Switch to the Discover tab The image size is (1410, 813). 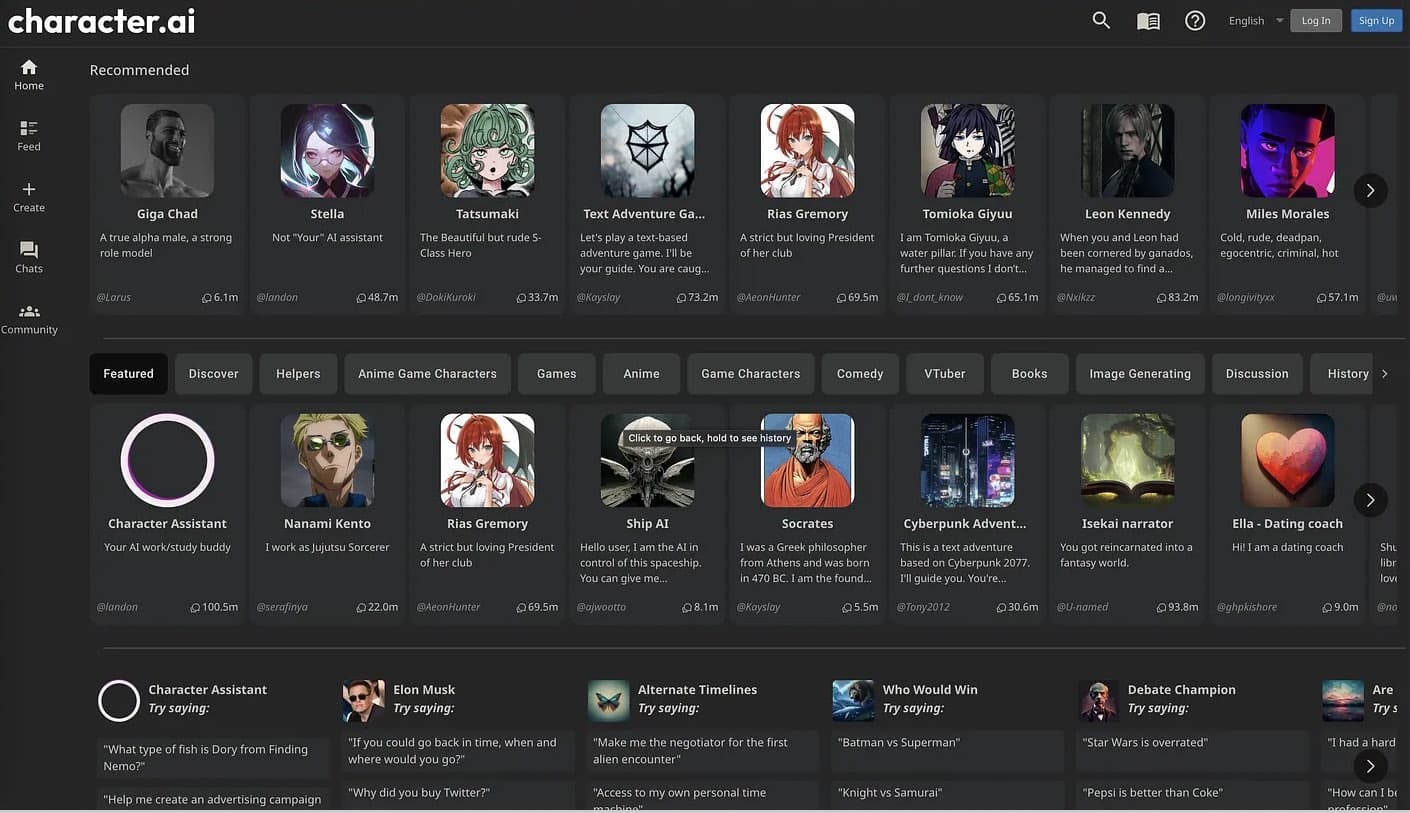point(214,373)
